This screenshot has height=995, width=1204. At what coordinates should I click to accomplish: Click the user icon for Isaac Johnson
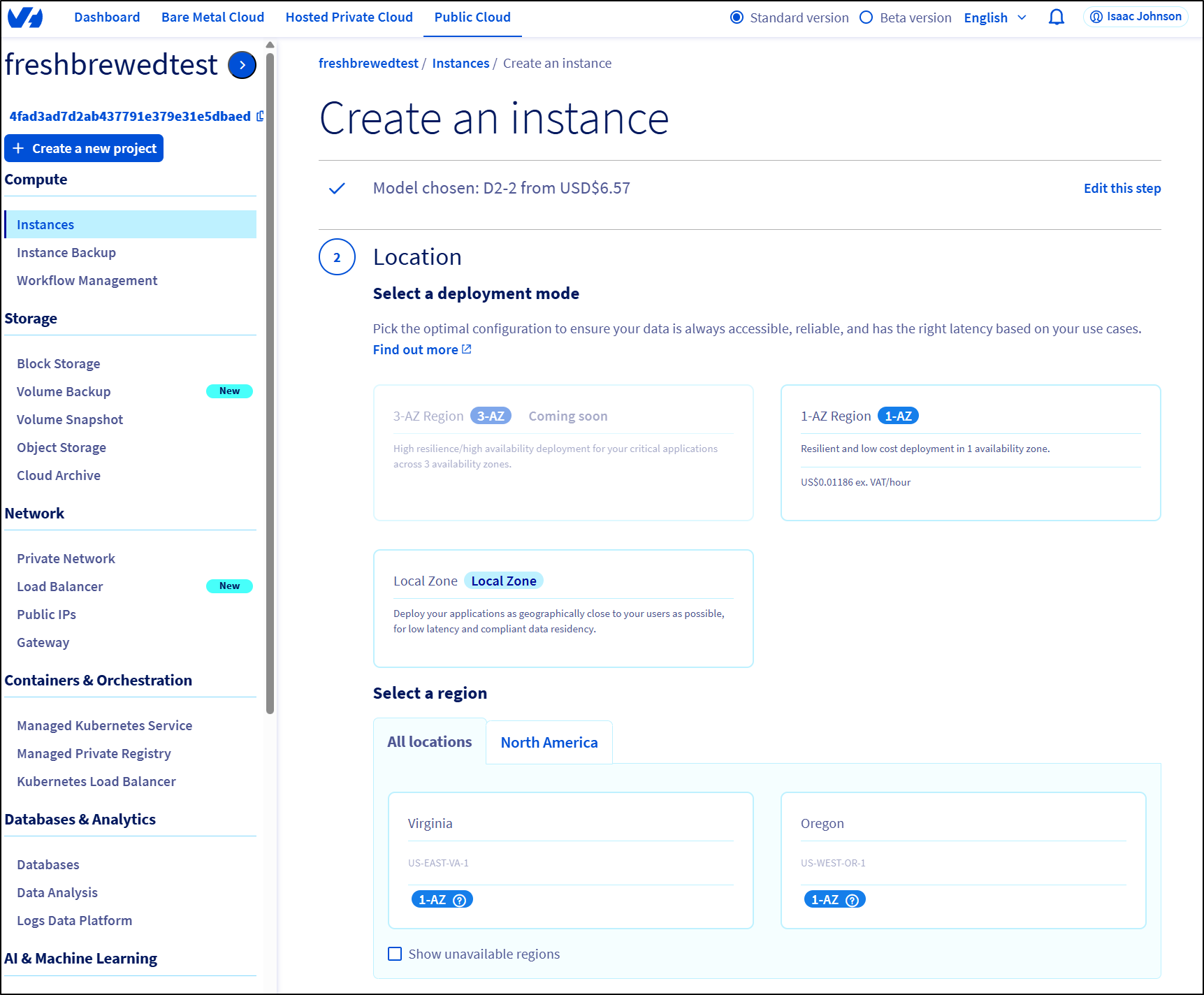[1096, 17]
